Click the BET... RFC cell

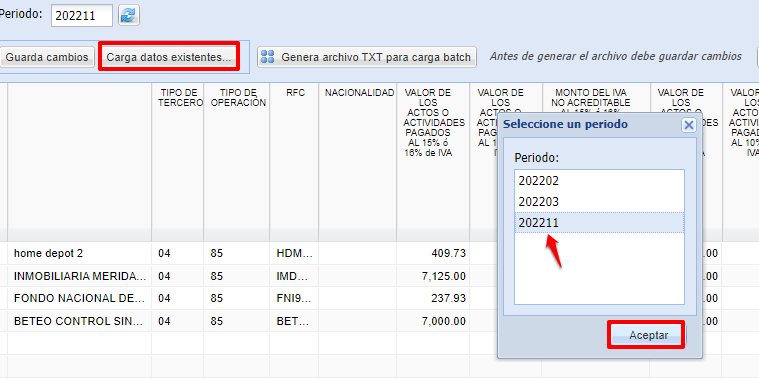click(x=294, y=321)
